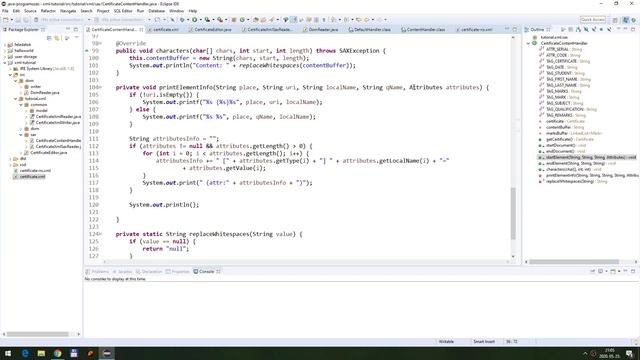
Task: Select the Declaration tab in bottom panel
Action: point(149,271)
